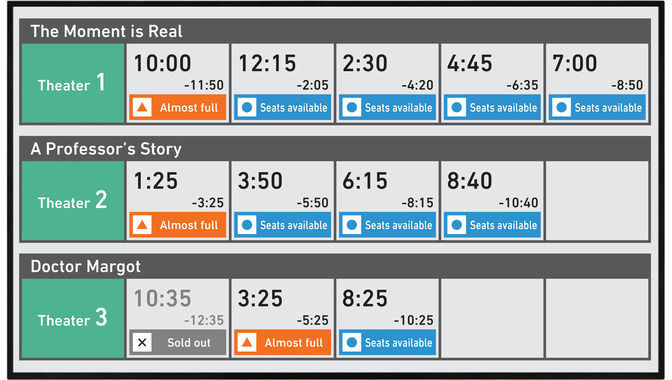Click the blue circle icon for 12:15 showing
The height and width of the screenshot is (380, 672).
click(x=247, y=107)
